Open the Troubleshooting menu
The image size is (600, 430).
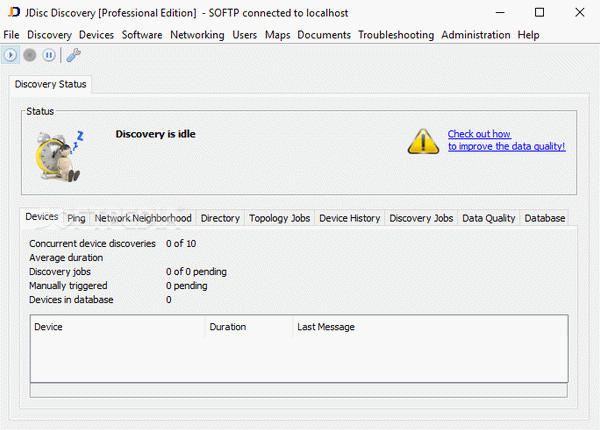click(x=396, y=35)
